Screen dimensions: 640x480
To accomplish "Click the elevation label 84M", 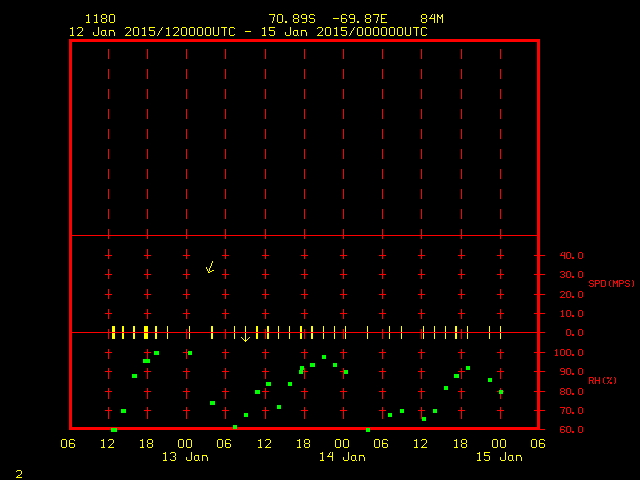I will (432, 19).
